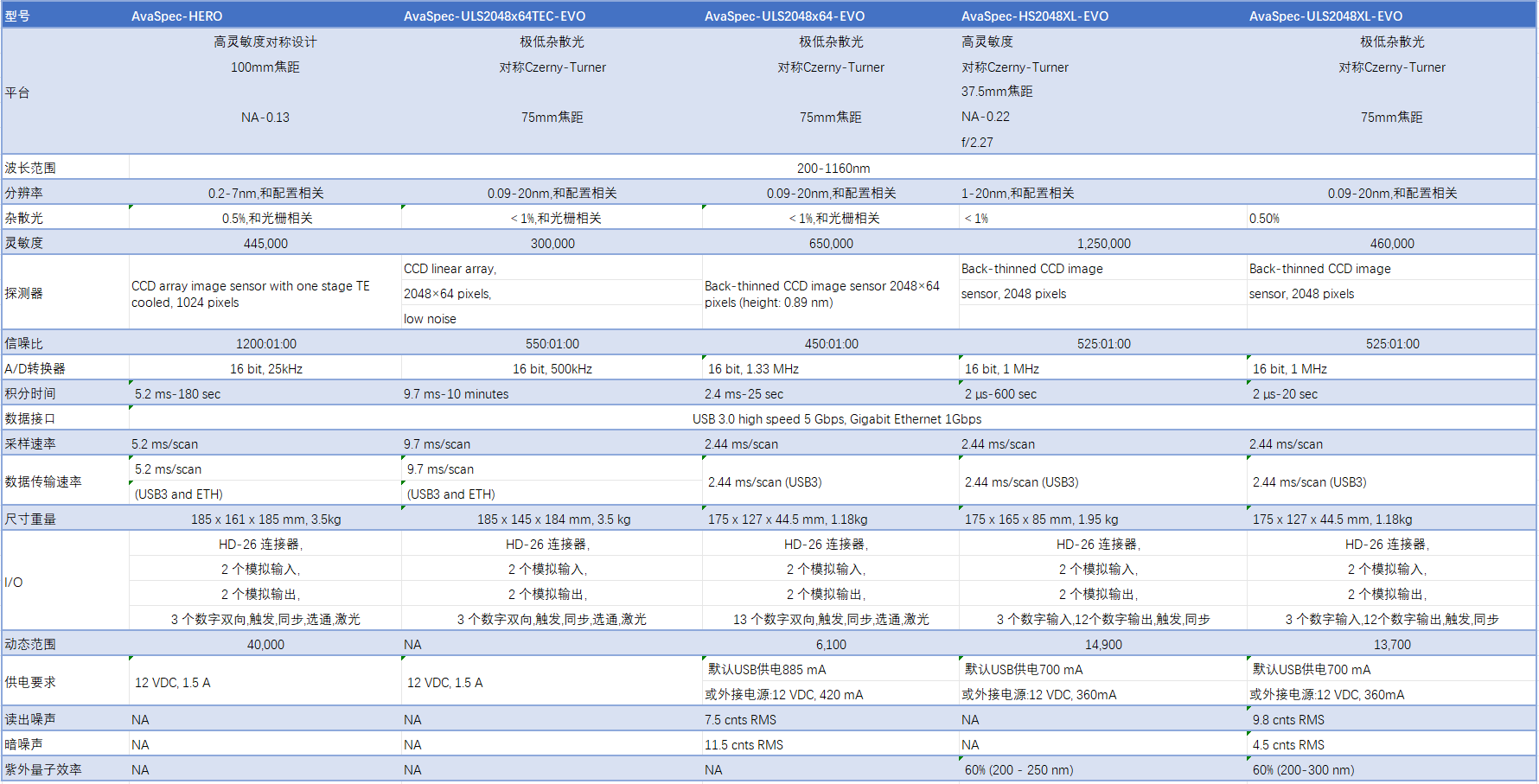Select cell 16 bit, 25kHz
The width and height of the screenshot is (1539, 784).
point(265,368)
